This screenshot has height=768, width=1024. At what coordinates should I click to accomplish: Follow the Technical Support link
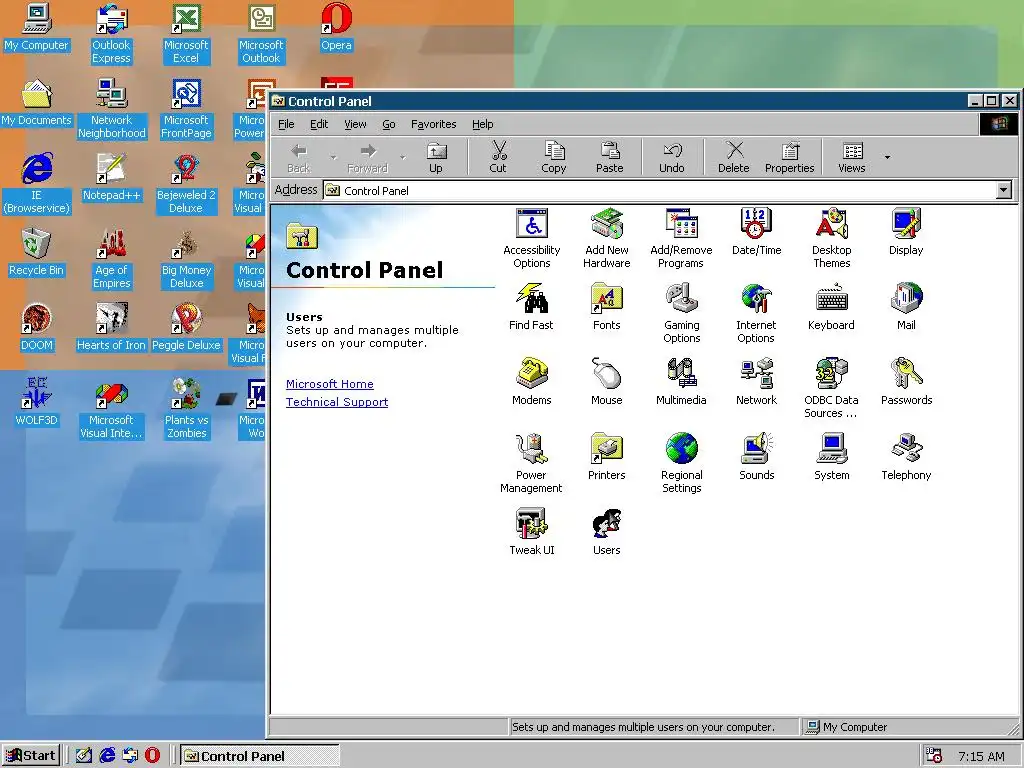(x=337, y=402)
